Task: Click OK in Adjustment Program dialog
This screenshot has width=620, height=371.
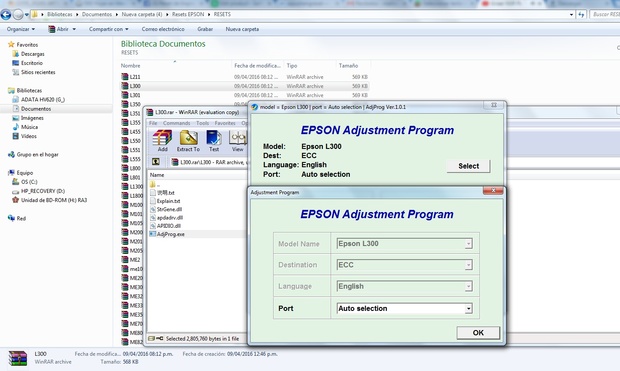Action: pos(478,333)
